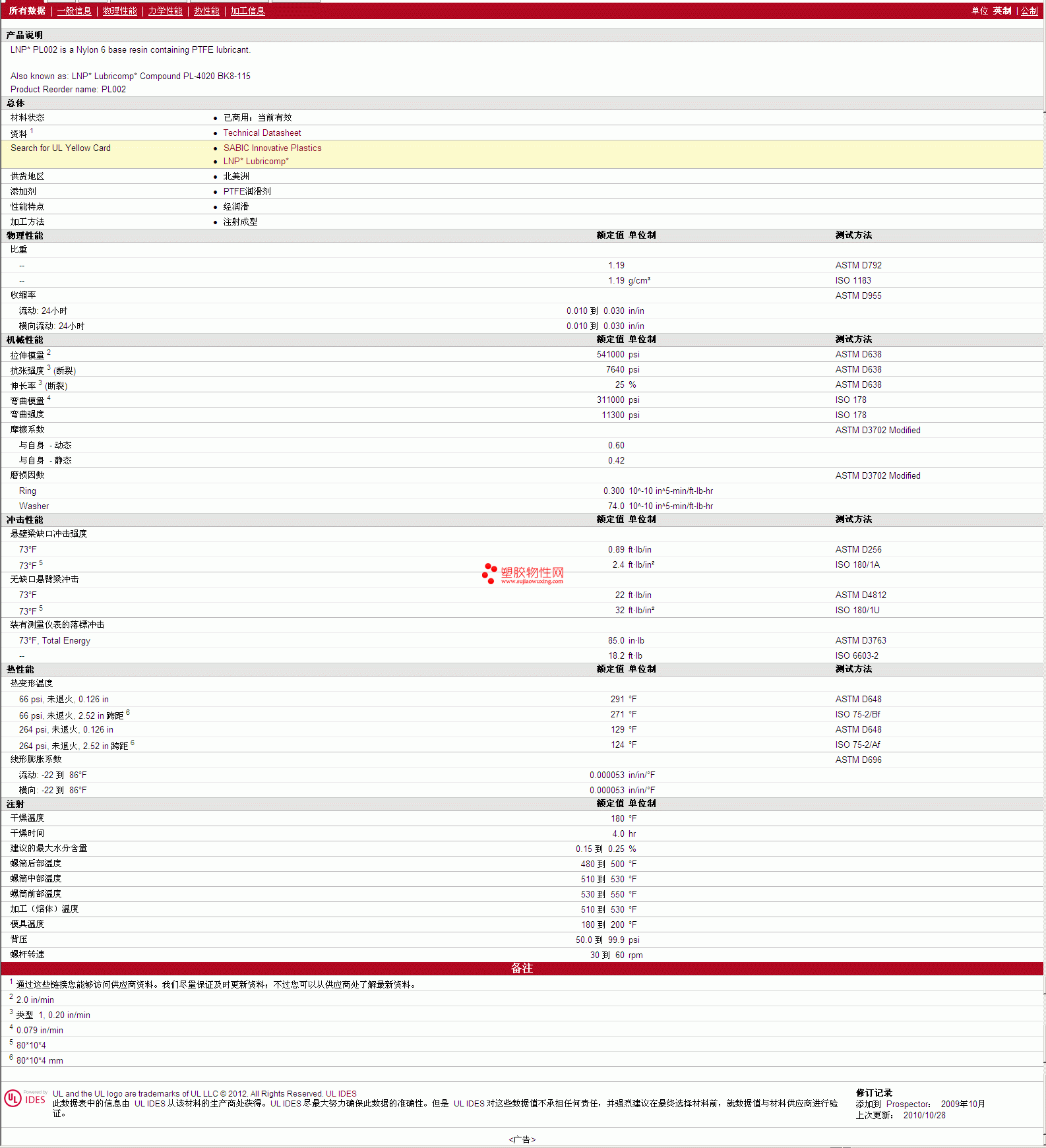Select the 1.19 g/cm³ density value

click(x=629, y=281)
